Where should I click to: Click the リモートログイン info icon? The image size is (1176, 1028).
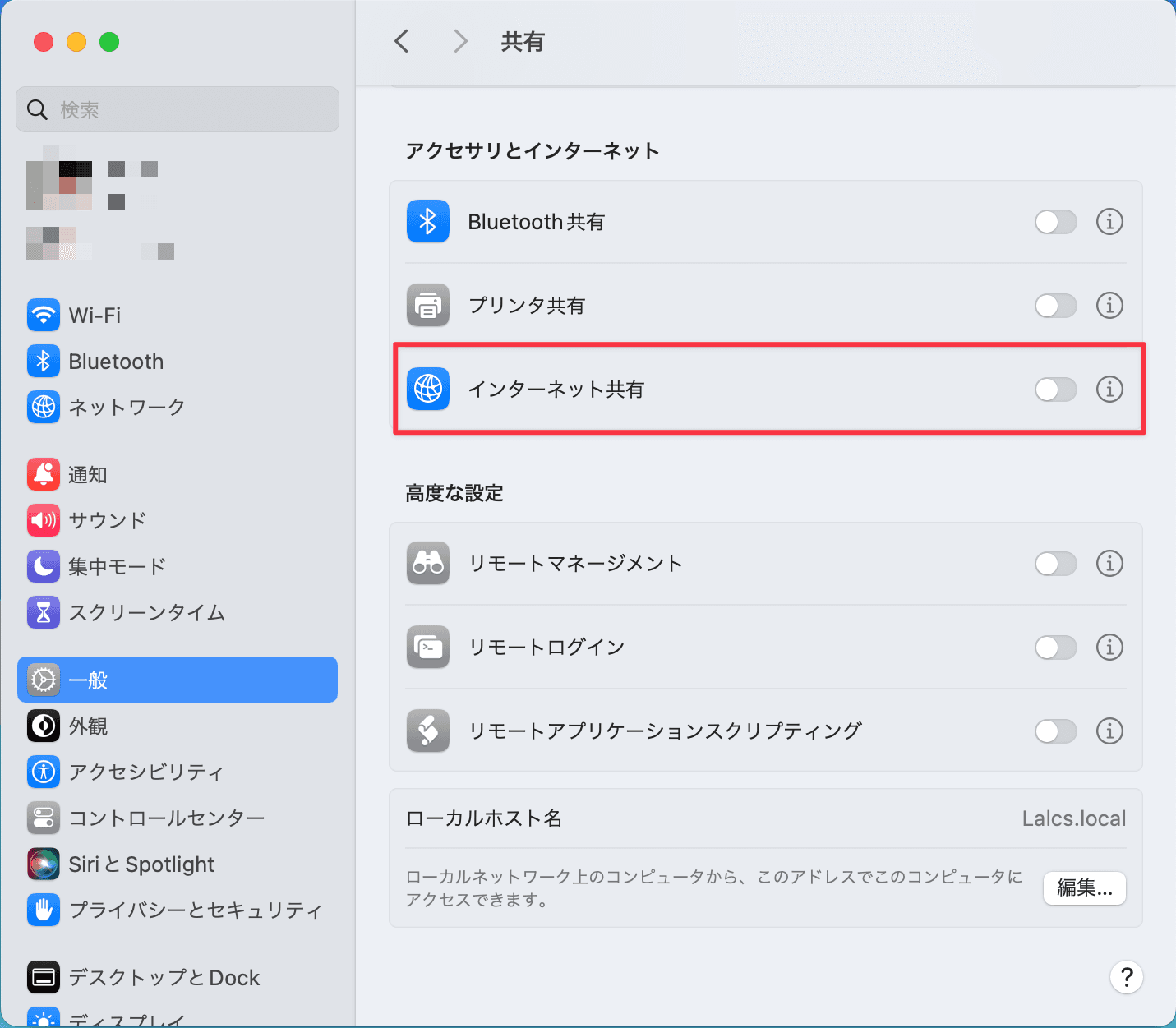point(1109,648)
